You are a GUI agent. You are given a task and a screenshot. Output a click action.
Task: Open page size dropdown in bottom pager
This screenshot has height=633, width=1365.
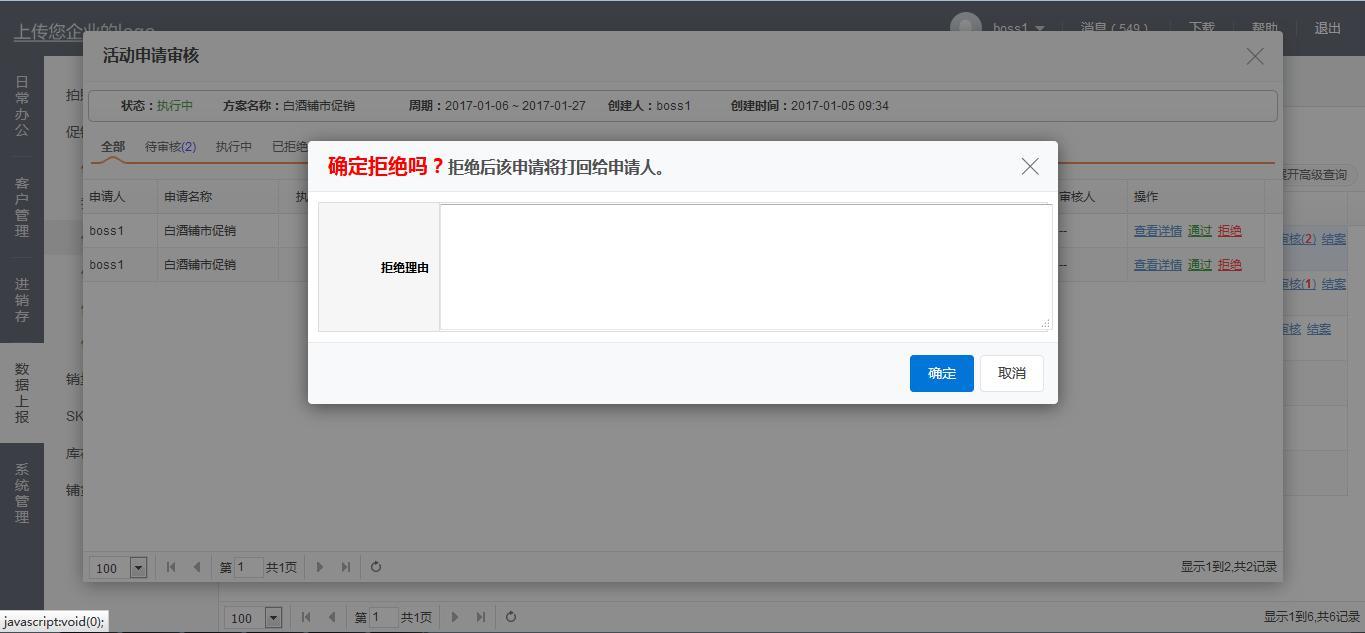[273, 618]
